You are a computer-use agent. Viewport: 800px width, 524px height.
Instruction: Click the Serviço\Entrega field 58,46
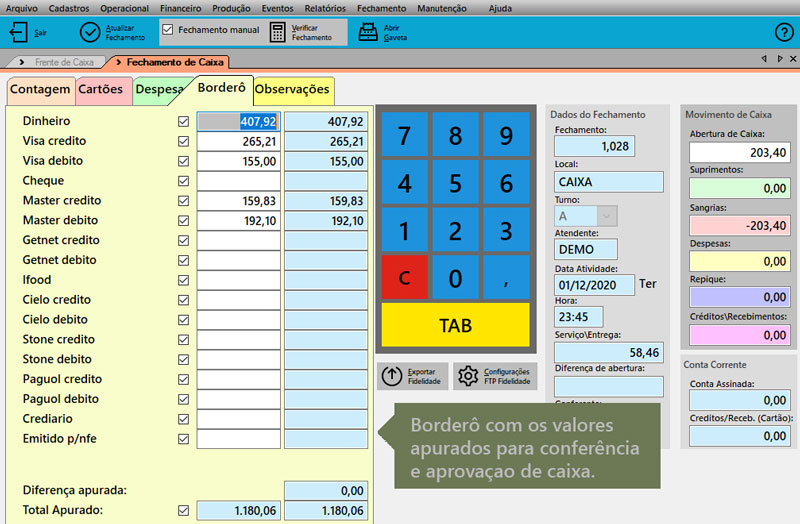(609, 353)
